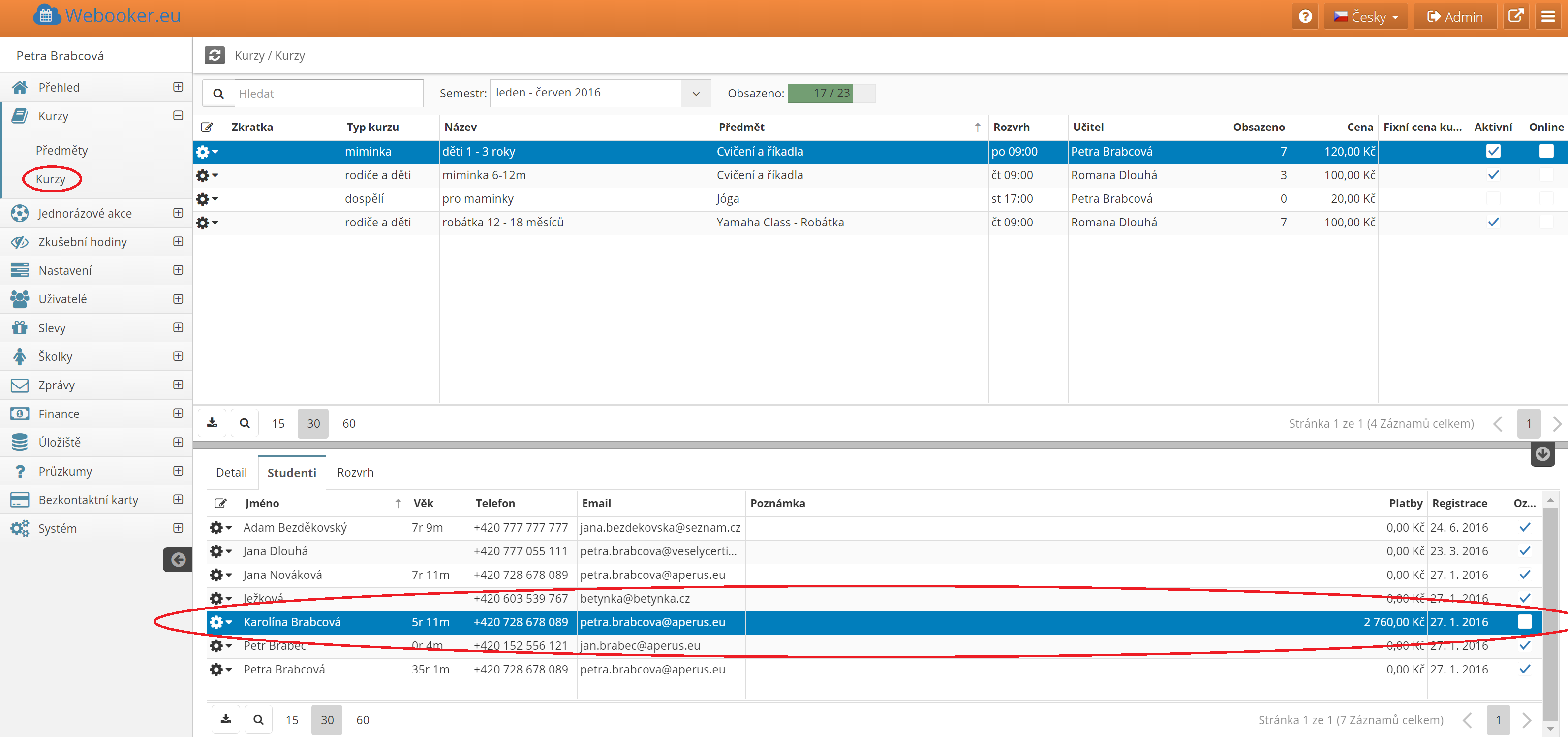Screen dimensions: 1568x737
Task: Open the Detail tab
Action: tap(231, 473)
